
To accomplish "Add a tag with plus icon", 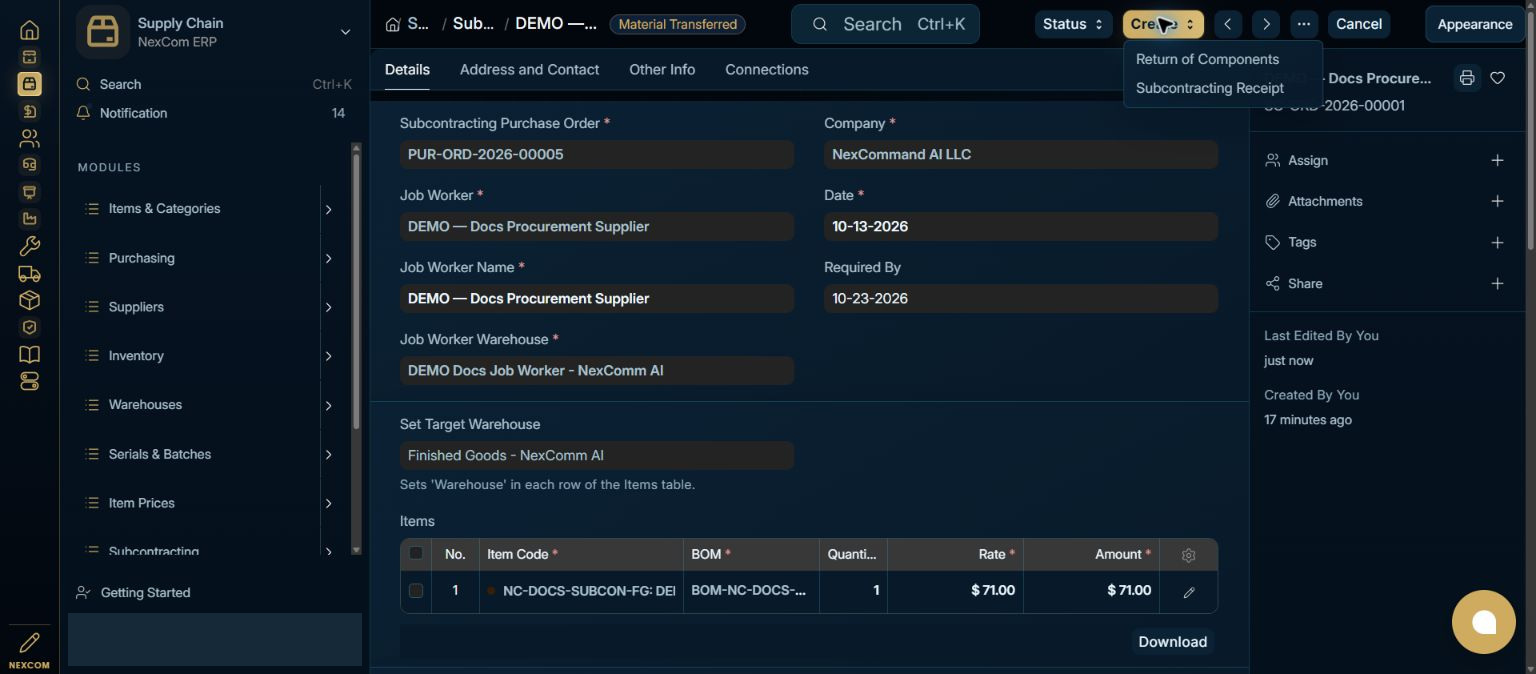I will pyautogui.click(x=1497, y=242).
